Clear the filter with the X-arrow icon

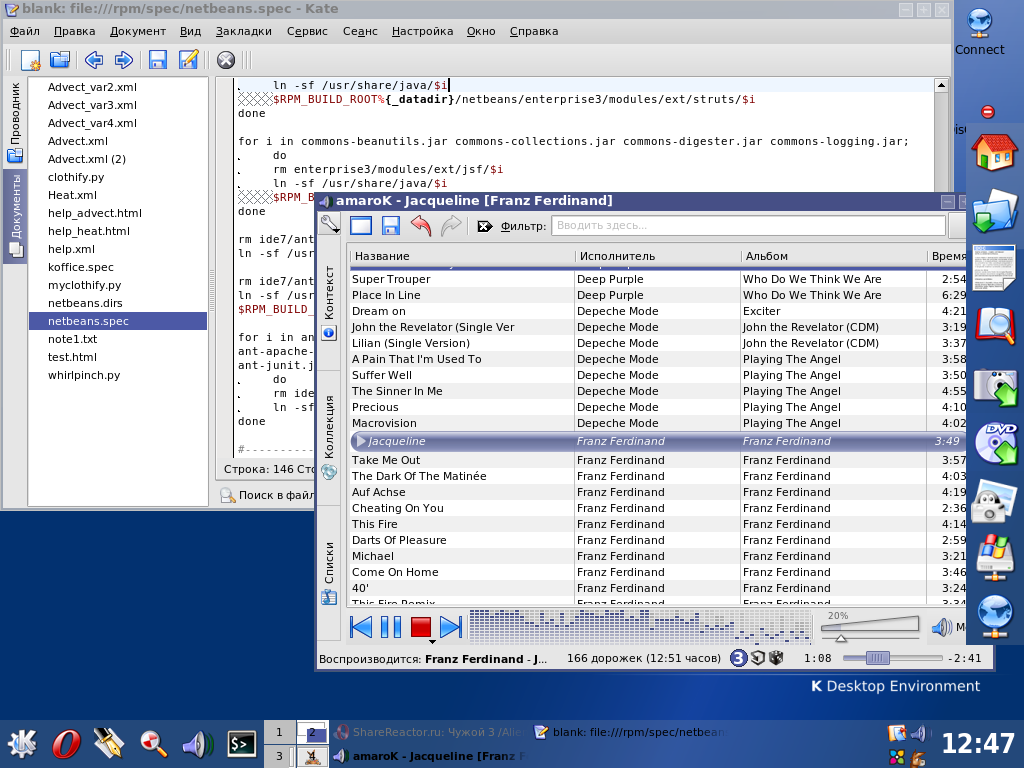[485, 226]
